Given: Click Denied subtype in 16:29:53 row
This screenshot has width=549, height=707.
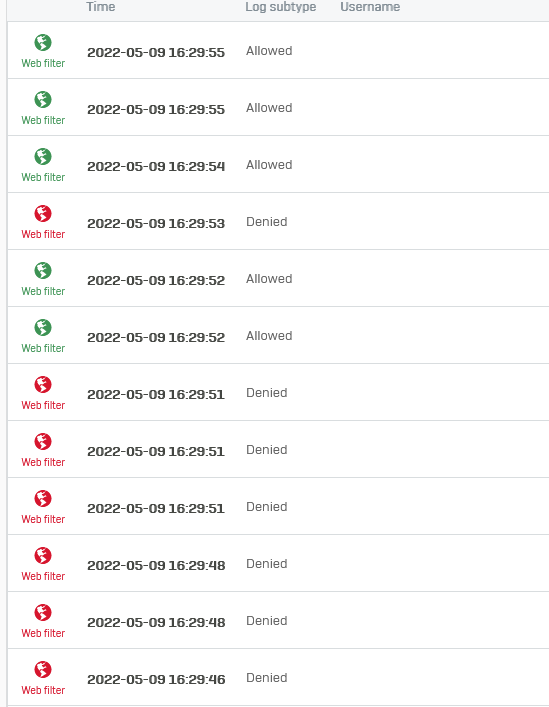Looking at the screenshot, I should pyautogui.click(x=266, y=221).
